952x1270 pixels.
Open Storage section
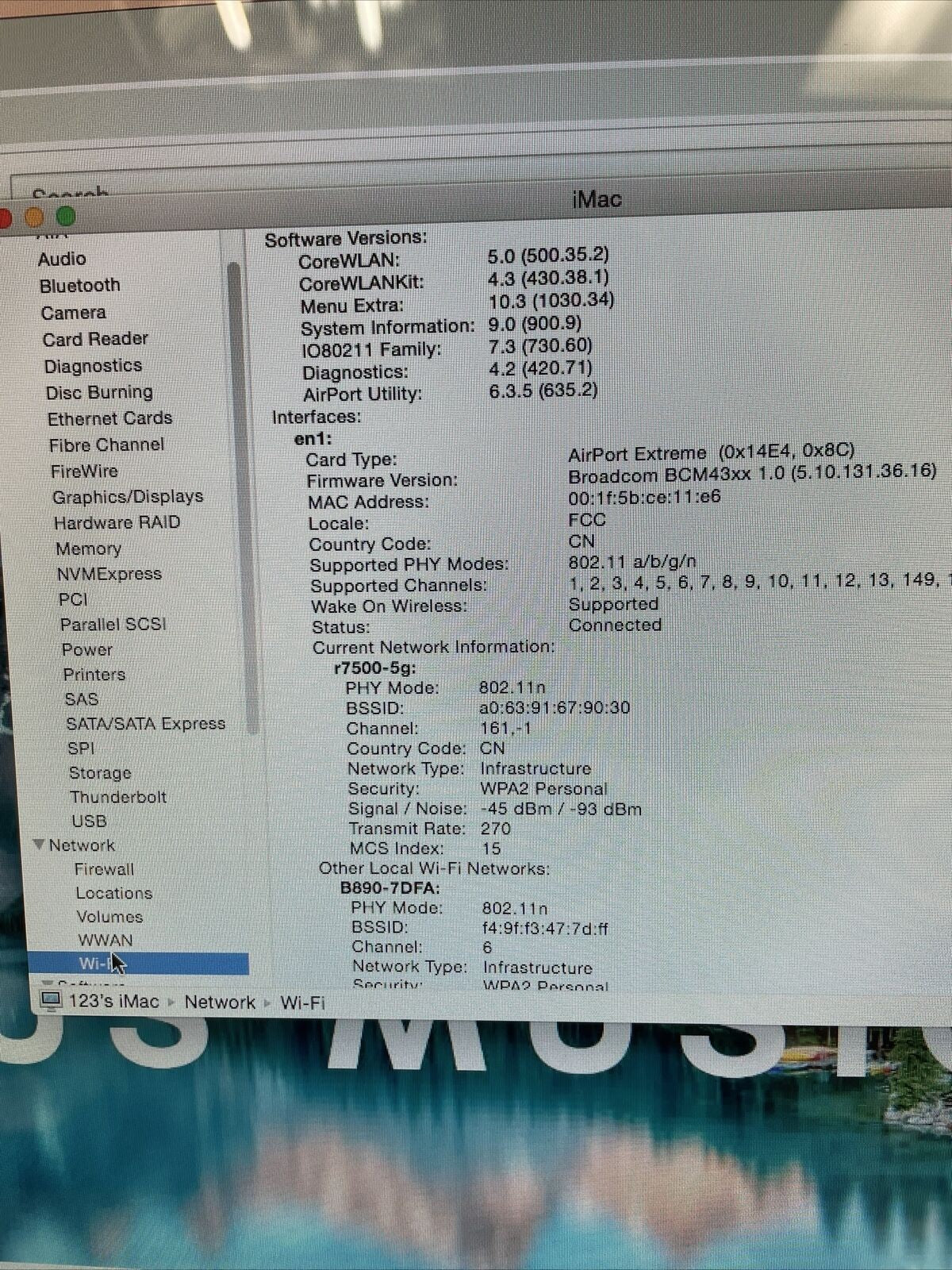click(x=100, y=772)
